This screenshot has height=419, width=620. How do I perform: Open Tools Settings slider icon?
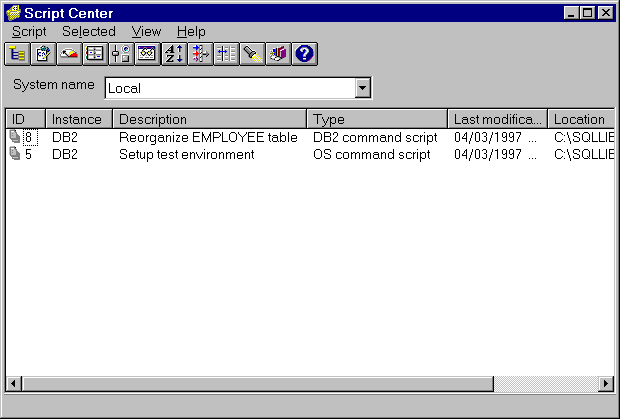[121, 54]
